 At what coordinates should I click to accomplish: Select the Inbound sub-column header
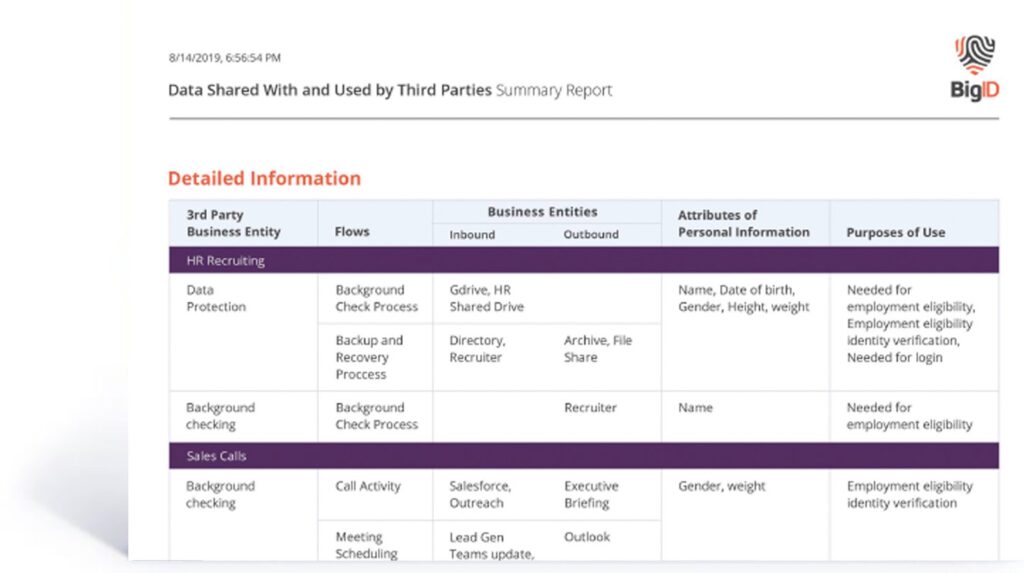(x=472, y=235)
